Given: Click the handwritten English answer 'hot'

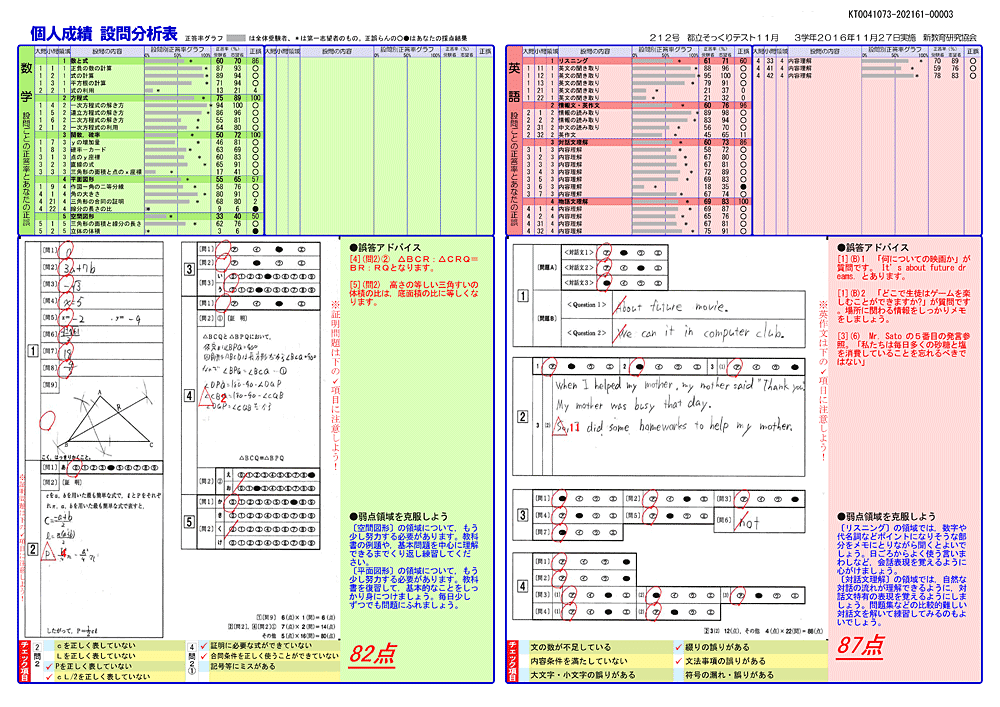Looking at the screenshot, I should tap(749, 523).
